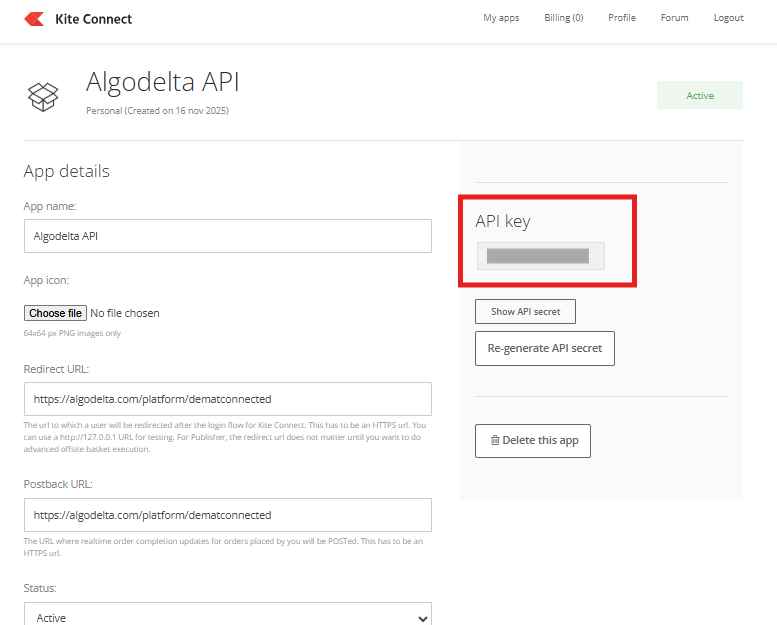
Task: Click the Algodelta API page heading
Action: tap(163, 82)
